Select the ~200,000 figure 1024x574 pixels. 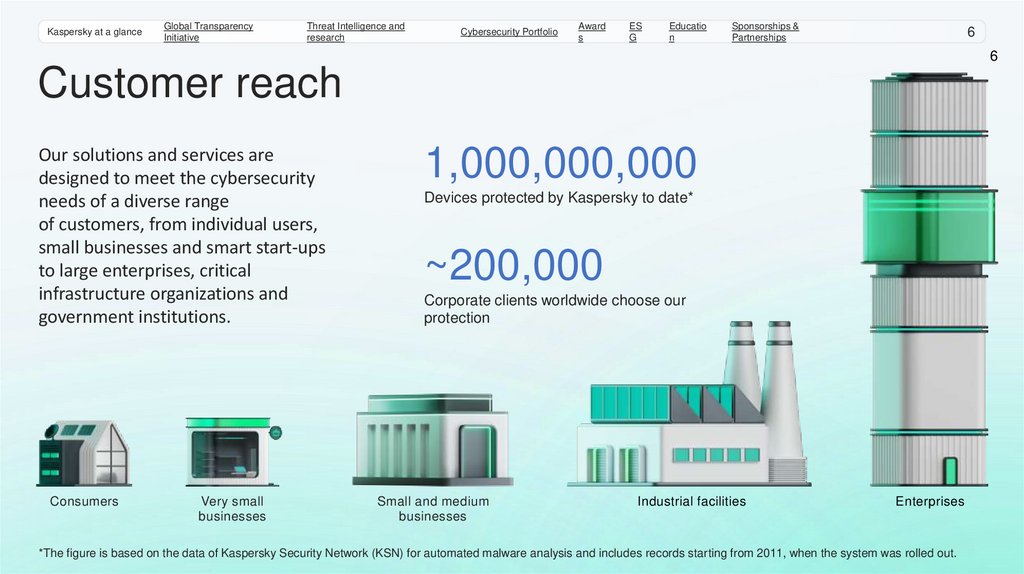coord(513,264)
